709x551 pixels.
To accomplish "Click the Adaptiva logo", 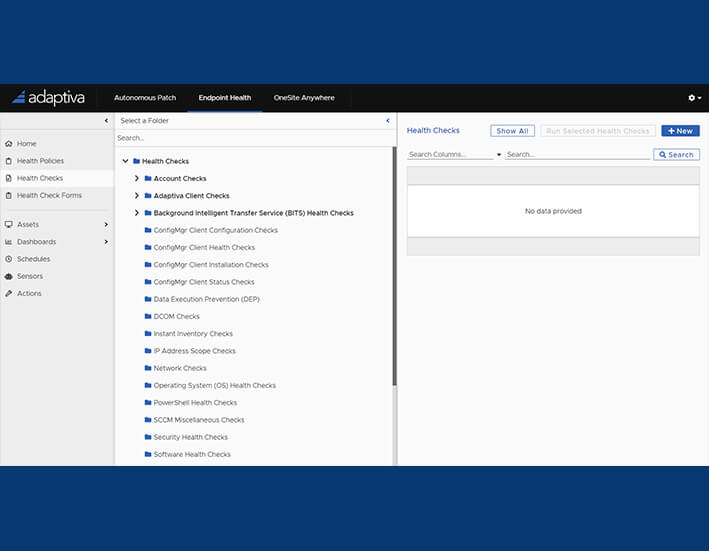I will [x=48, y=98].
